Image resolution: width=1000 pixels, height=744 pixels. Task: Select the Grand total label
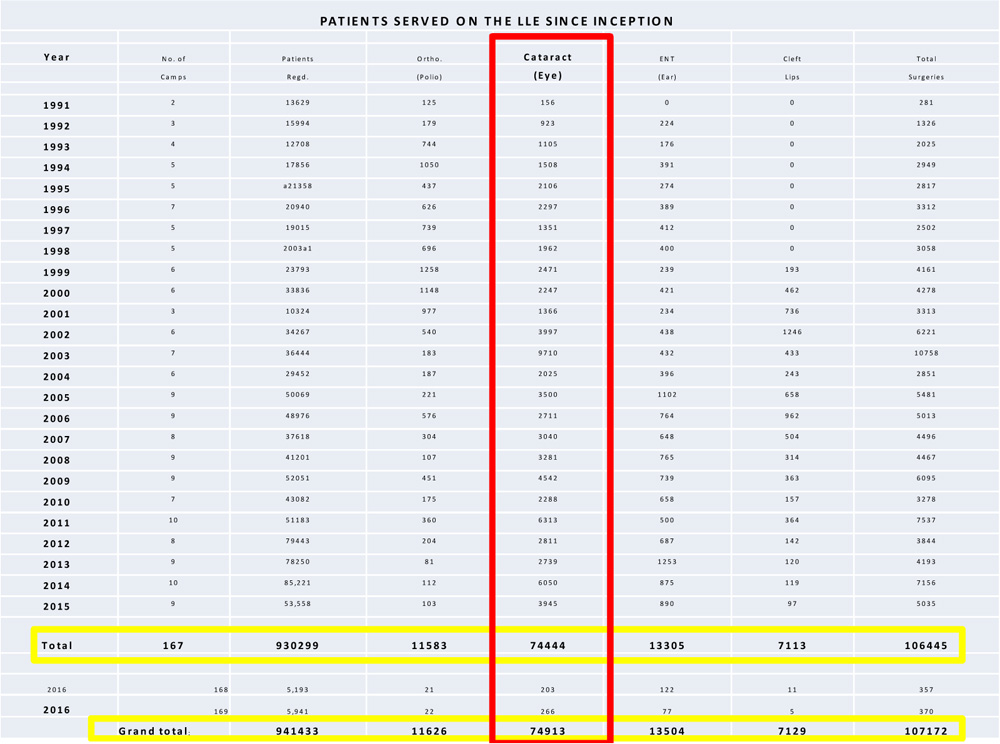click(x=154, y=731)
